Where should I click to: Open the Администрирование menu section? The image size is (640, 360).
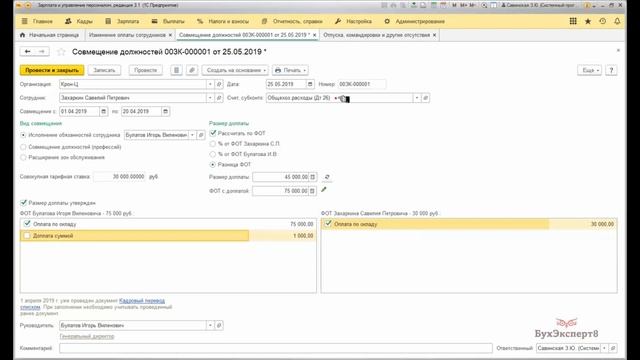tap(414, 21)
